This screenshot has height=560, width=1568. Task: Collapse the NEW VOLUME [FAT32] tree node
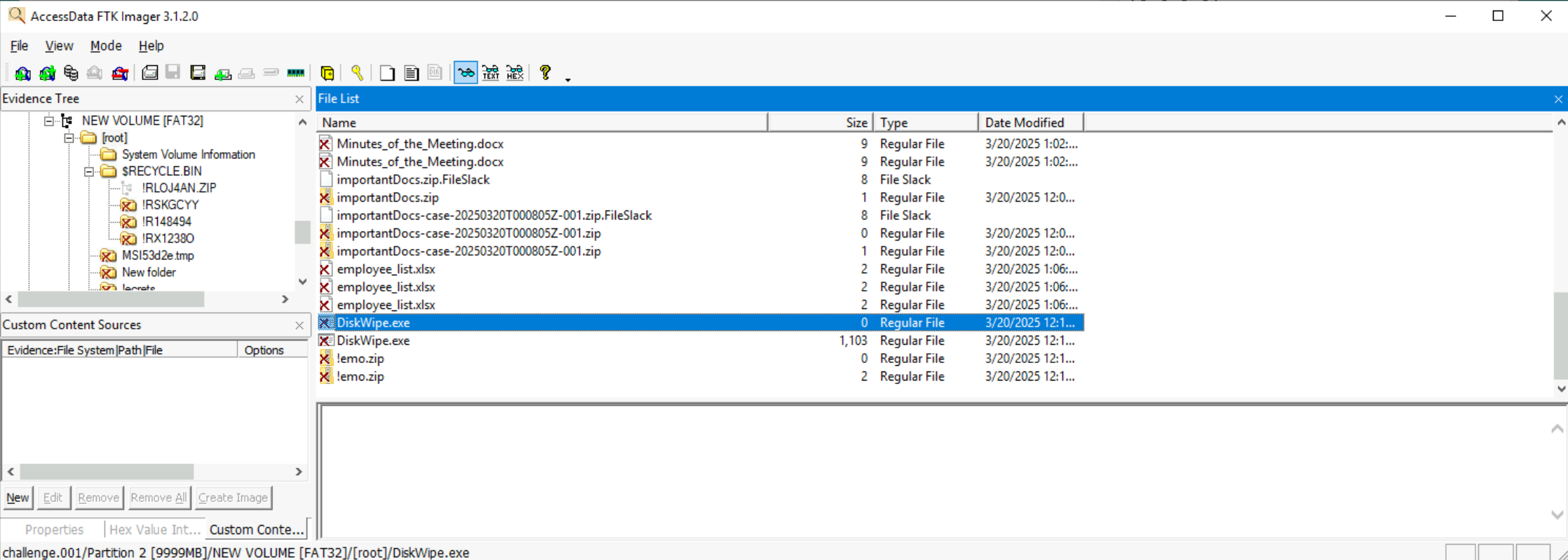tap(48, 121)
